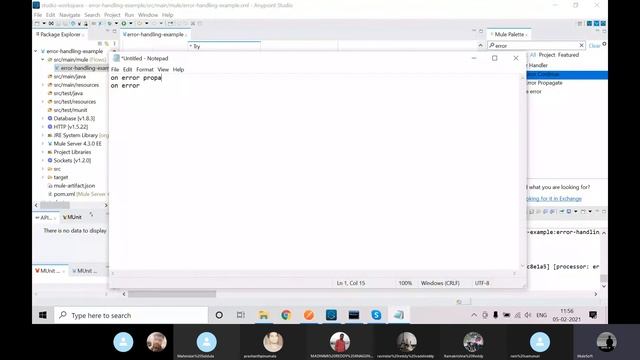Click 'Windows (CRLF)' in Notepad status bar
640x360 pixels.
click(440, 283)
